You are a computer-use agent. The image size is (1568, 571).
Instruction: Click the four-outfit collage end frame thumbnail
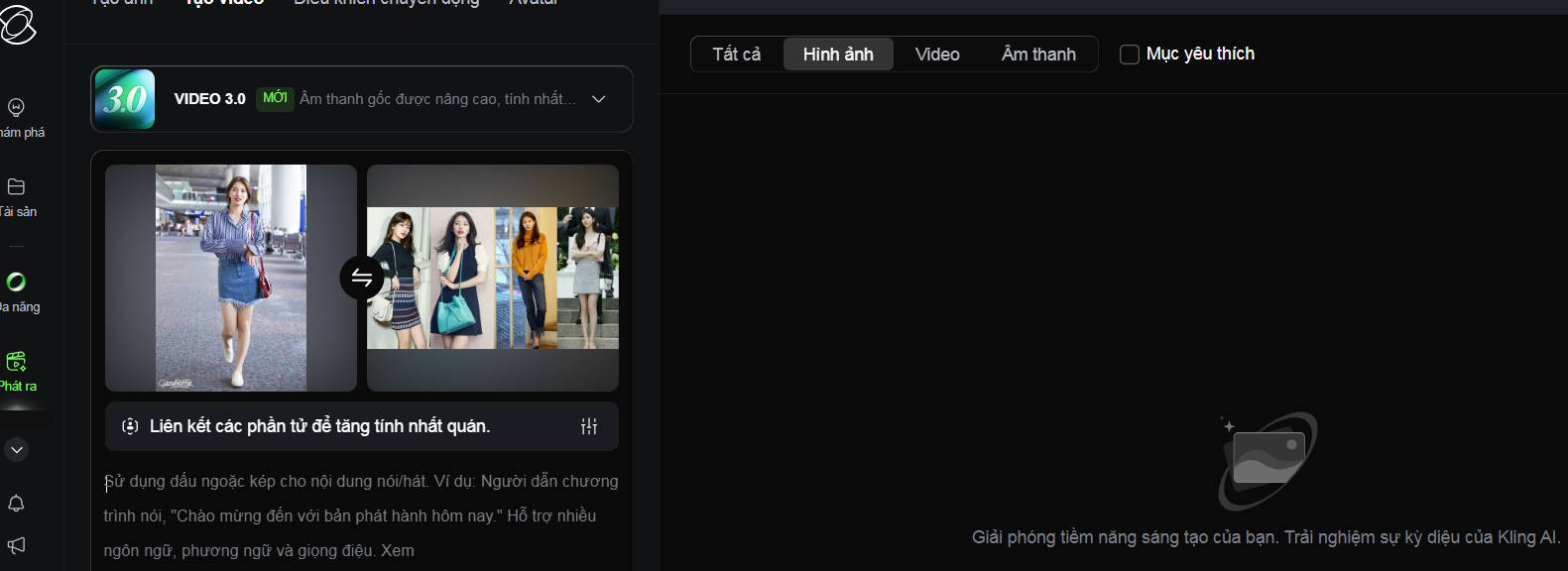[492, 278]
